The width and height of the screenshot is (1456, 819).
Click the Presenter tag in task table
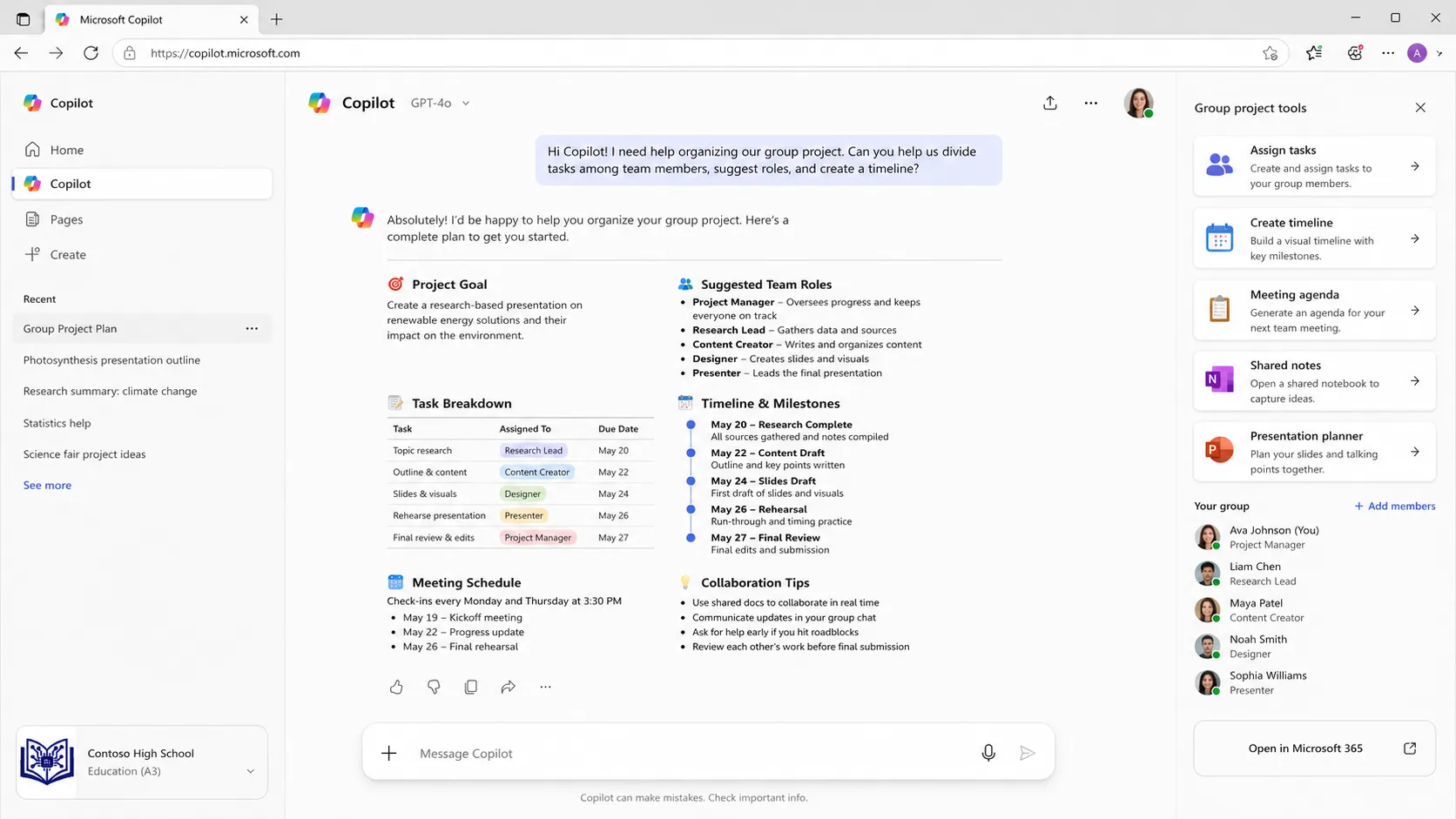coord(524,515)
